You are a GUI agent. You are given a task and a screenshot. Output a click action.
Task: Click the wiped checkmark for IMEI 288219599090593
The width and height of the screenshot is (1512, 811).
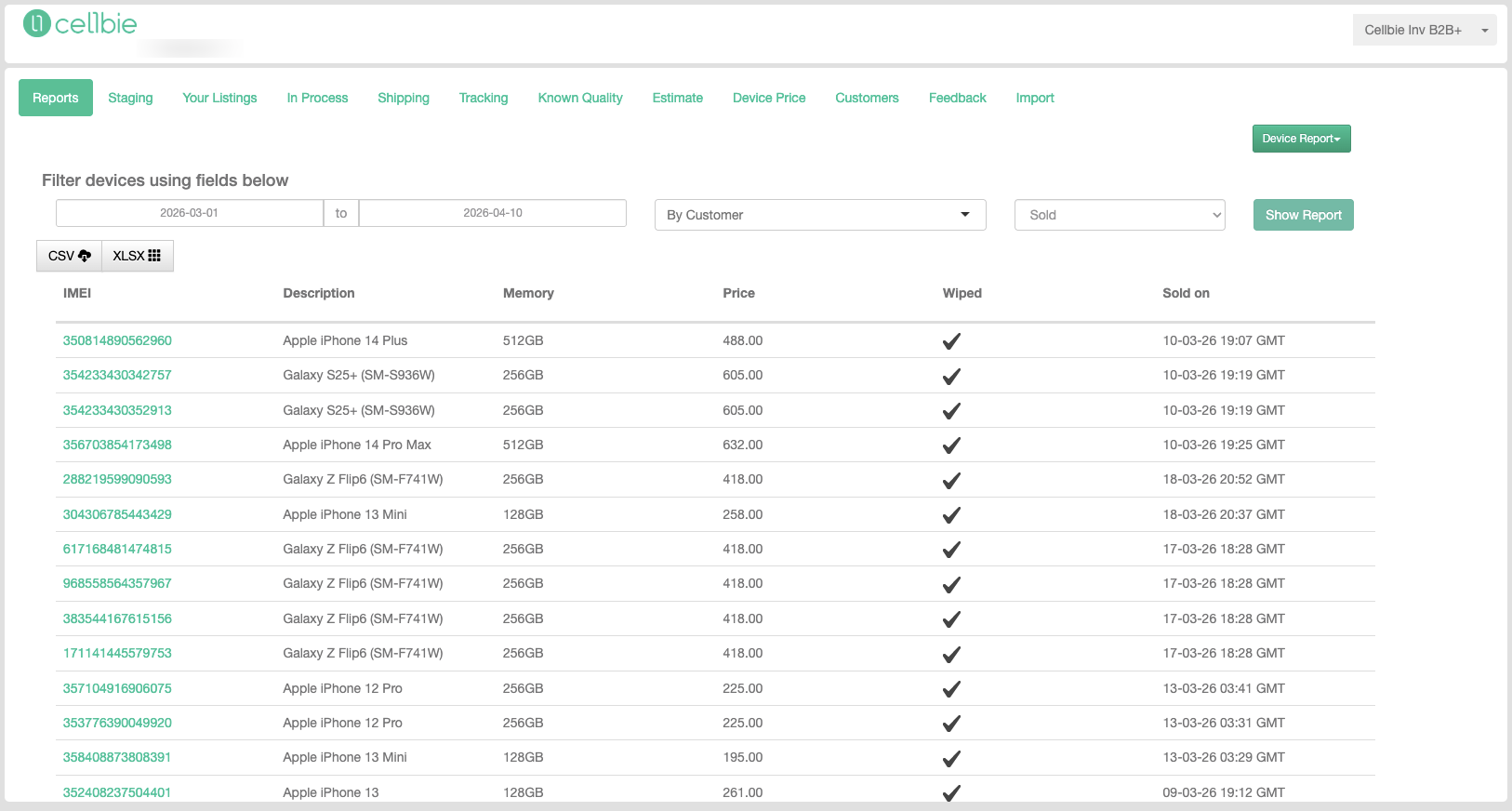point(951,480)
